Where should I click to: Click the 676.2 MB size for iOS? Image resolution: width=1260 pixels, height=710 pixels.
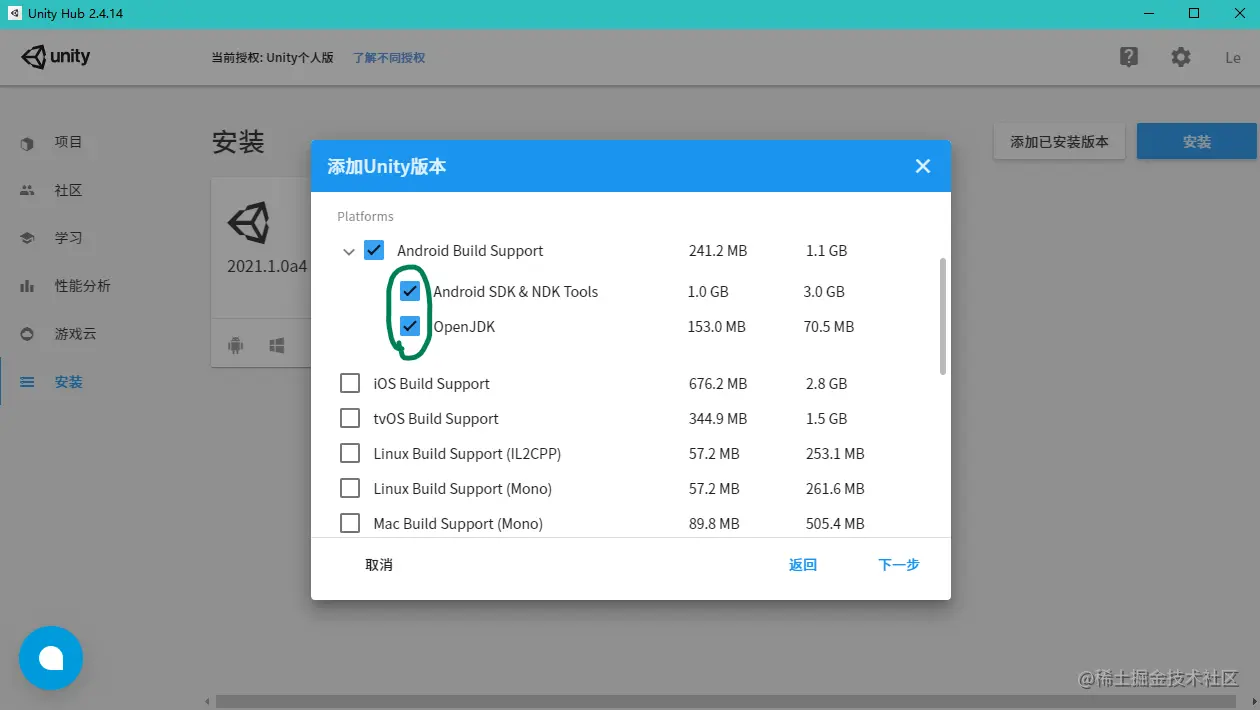tap(718, 384)
